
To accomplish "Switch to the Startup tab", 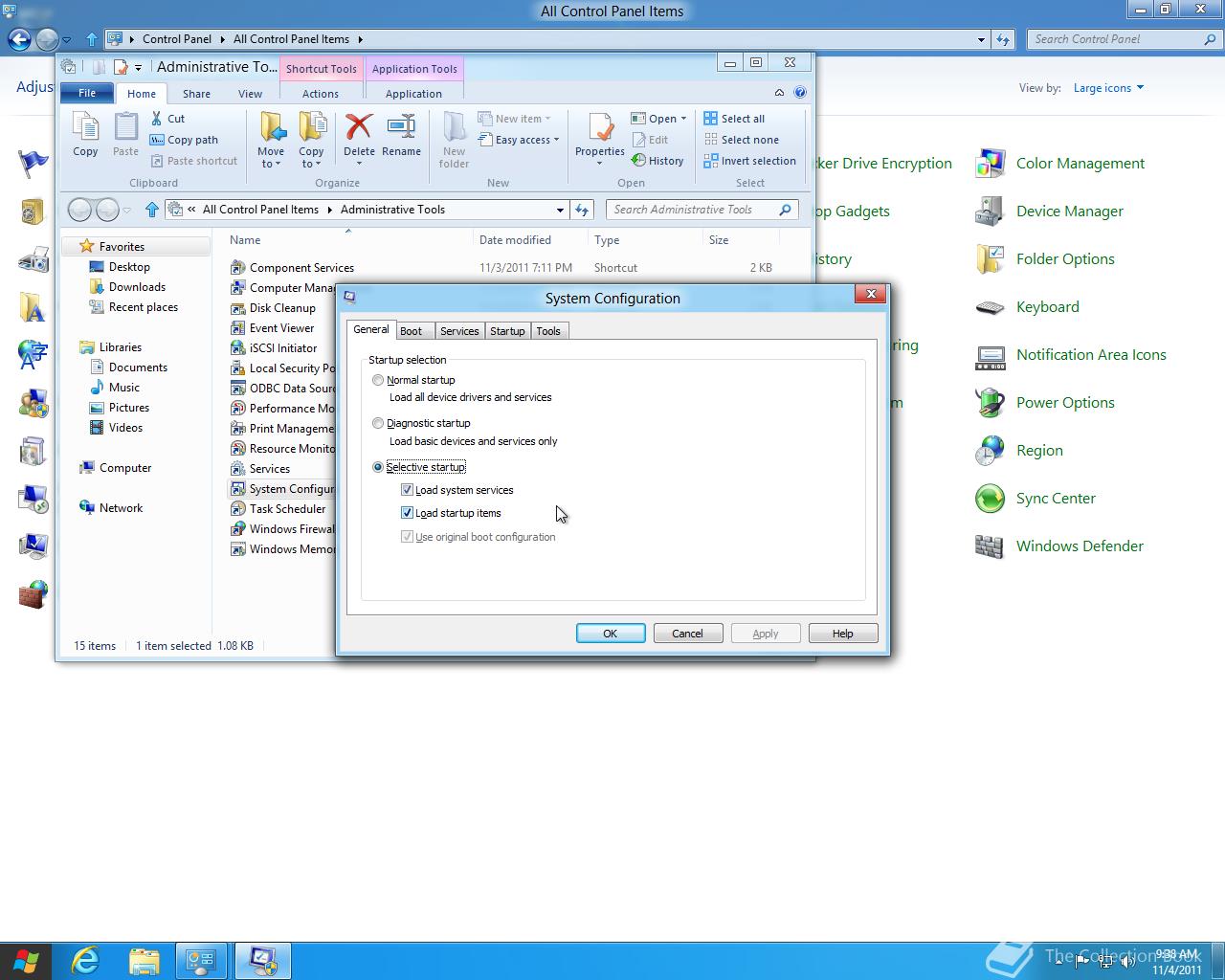I will coord(507,331).
